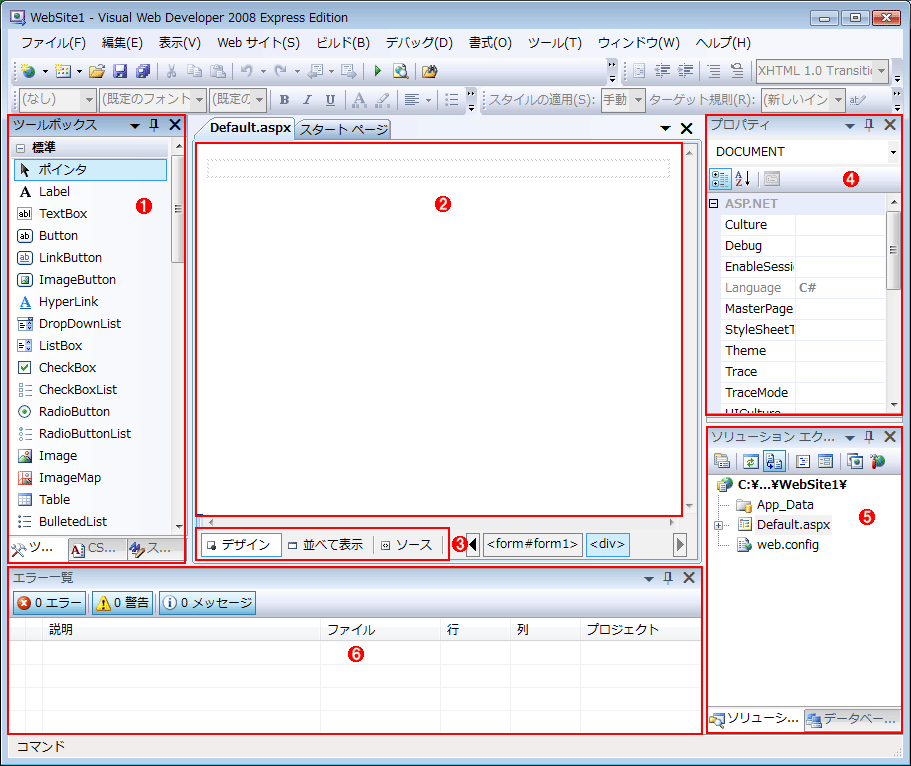
Task: Save the file with the floppy icon
Action: tap(120, 71)
